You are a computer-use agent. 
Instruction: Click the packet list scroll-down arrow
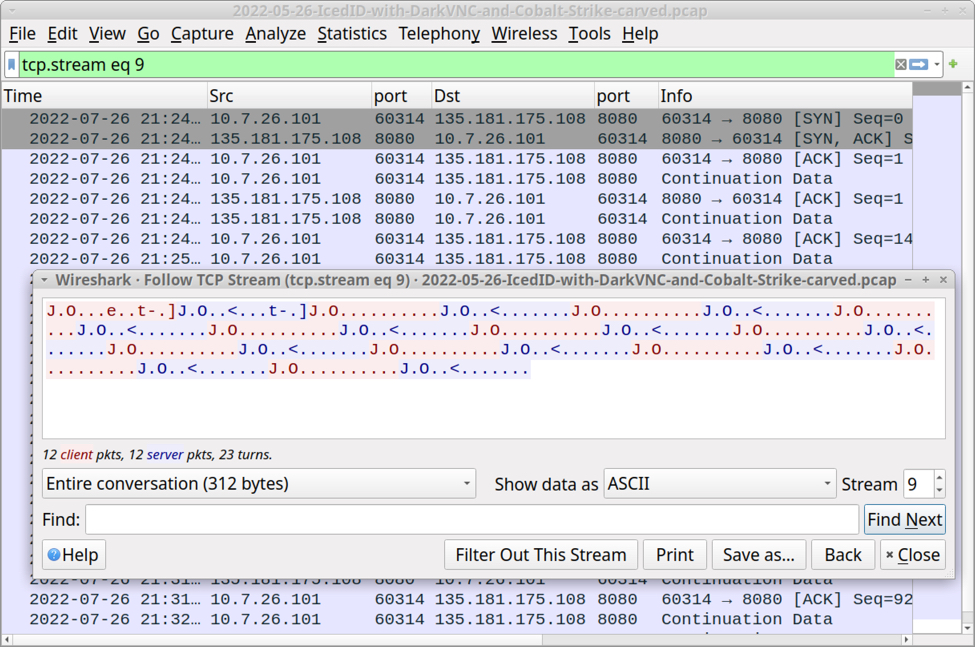[967, 628]
